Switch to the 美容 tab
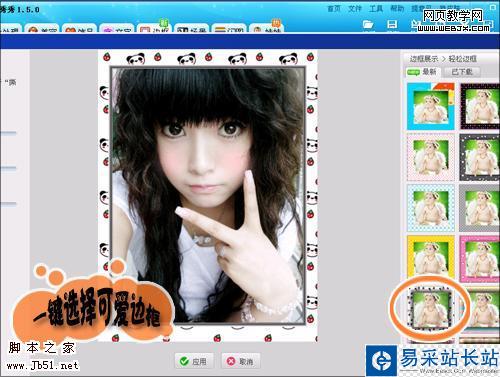500x377 pixels. coord(42,29)
